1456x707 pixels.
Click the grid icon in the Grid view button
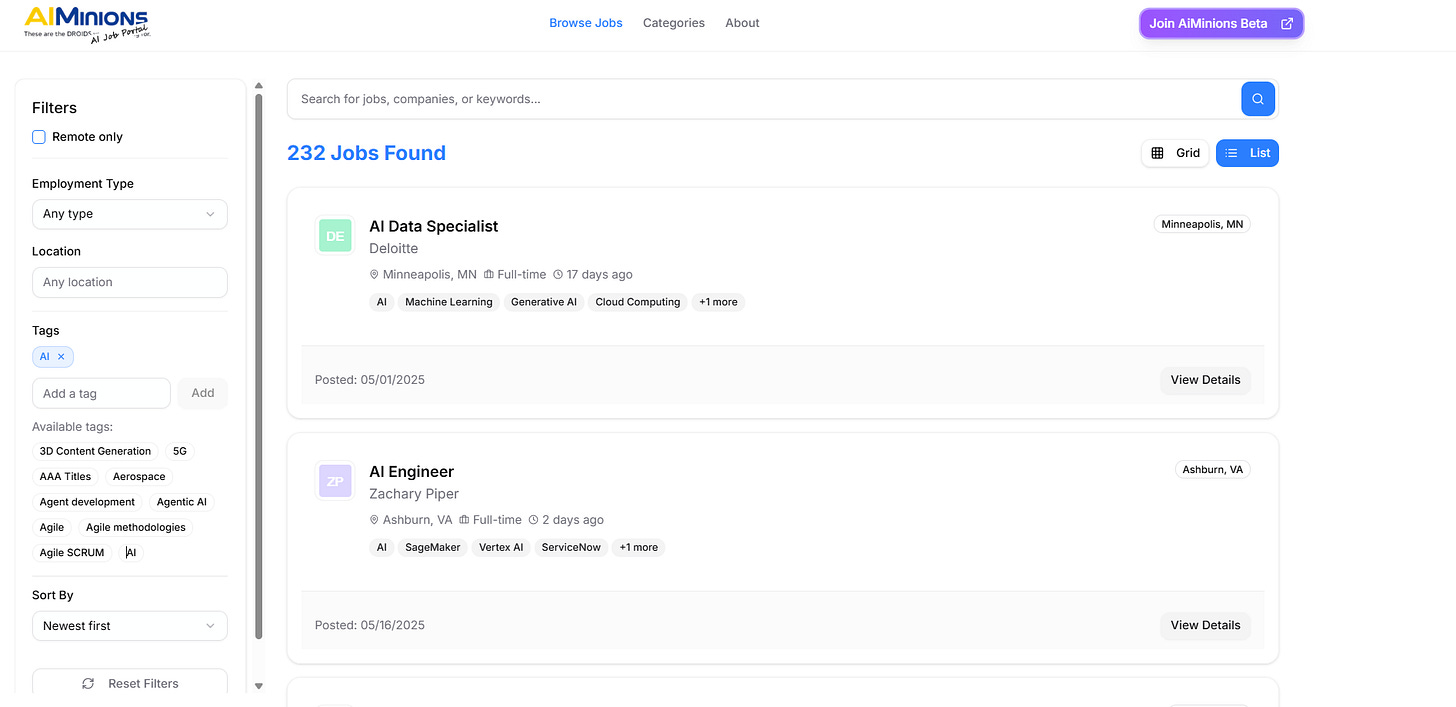[x=1157, y=153]
